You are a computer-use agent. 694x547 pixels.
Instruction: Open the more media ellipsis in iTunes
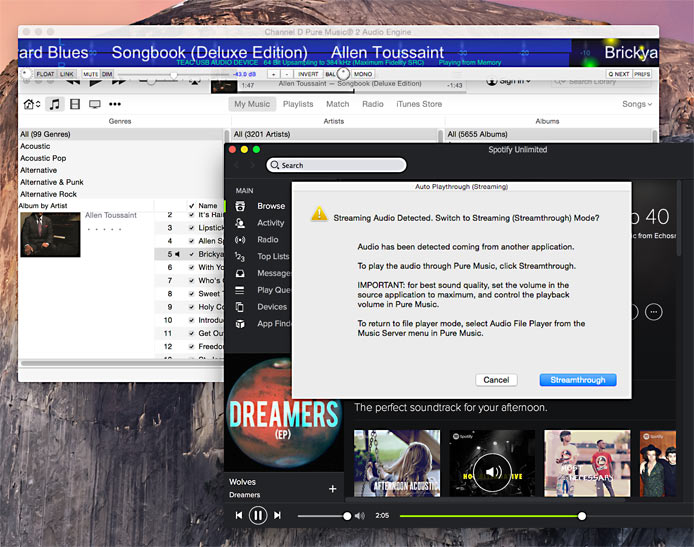(x=115, y=104)
